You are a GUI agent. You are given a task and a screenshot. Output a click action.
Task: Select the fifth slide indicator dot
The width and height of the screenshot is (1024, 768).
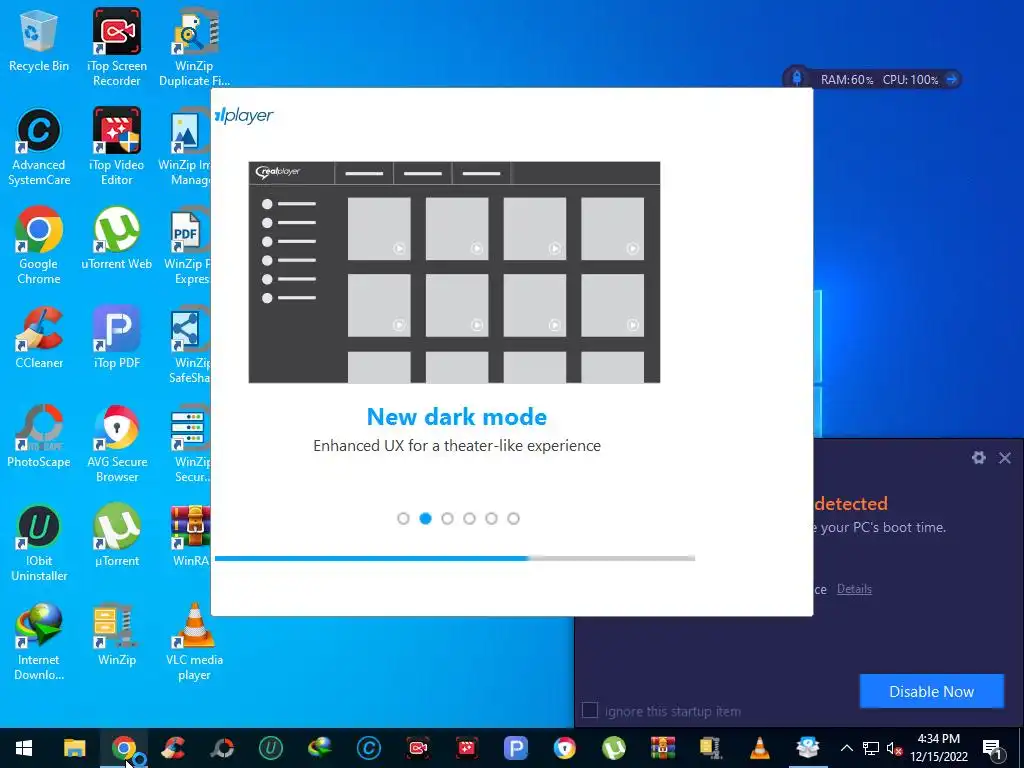[492, 519]
